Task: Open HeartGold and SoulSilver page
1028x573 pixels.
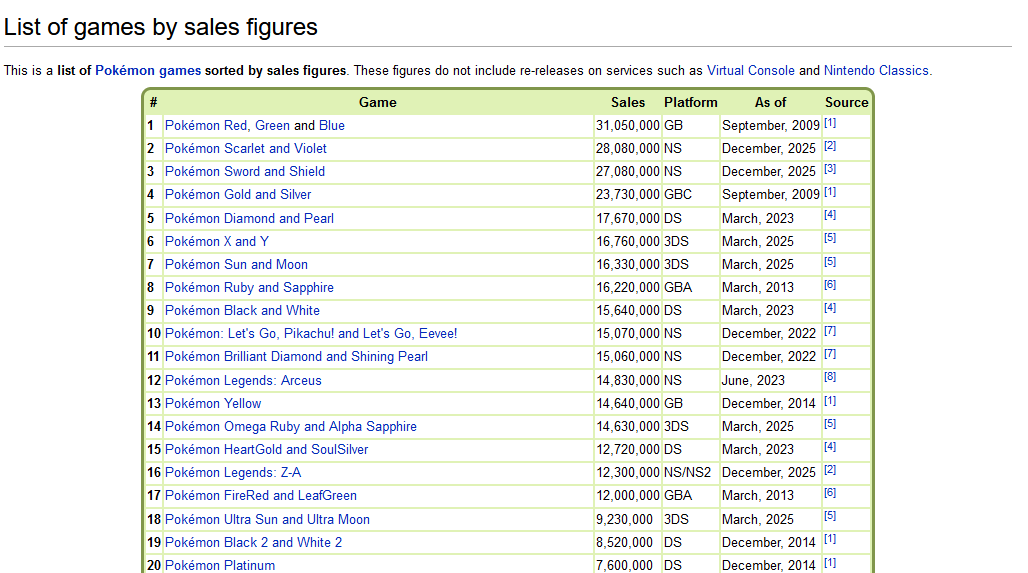Action: 267,449
